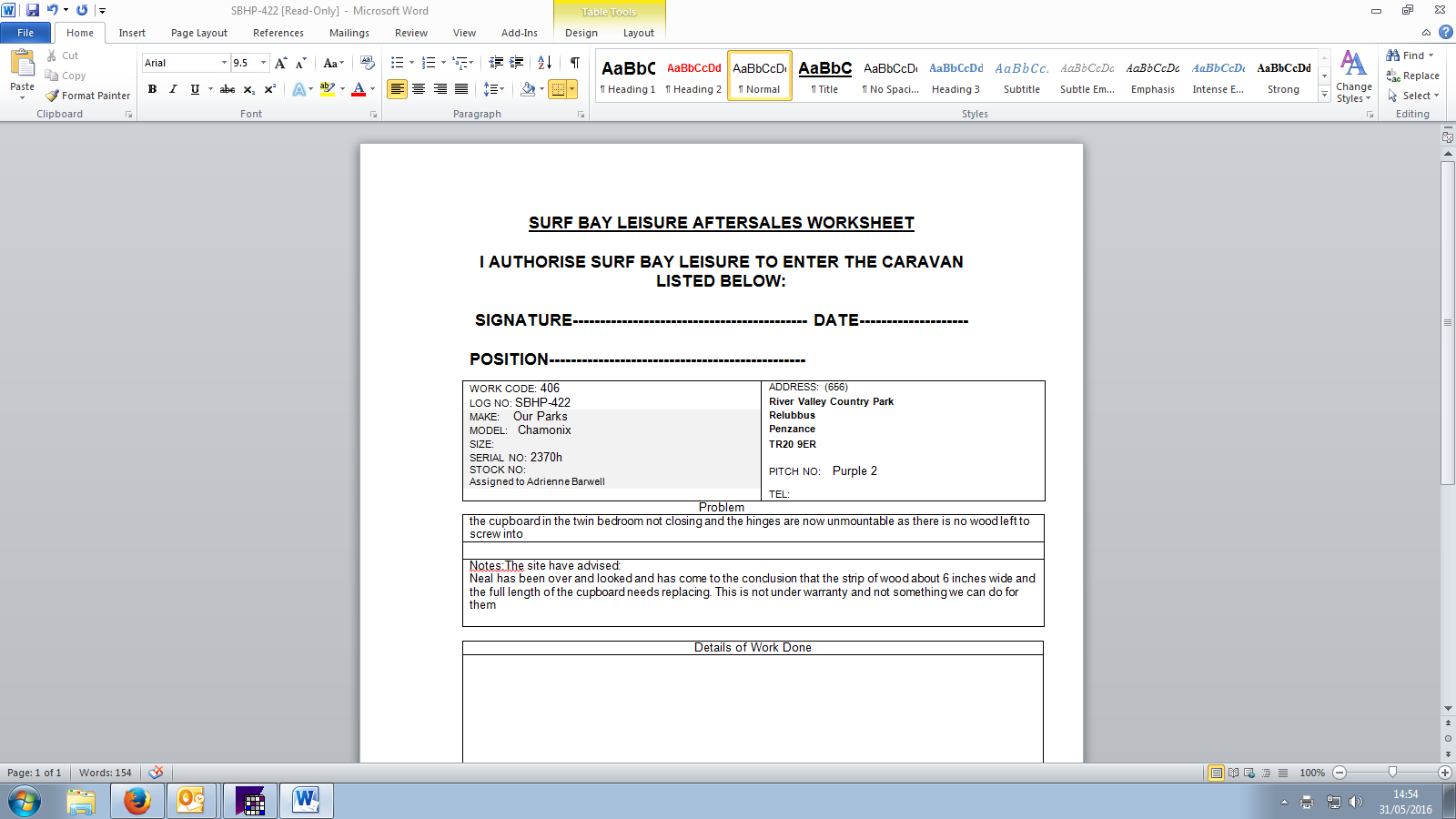Viewport: 1456px width, 819px height.
Task: Shrink the font size
Action: pos(300,63)
